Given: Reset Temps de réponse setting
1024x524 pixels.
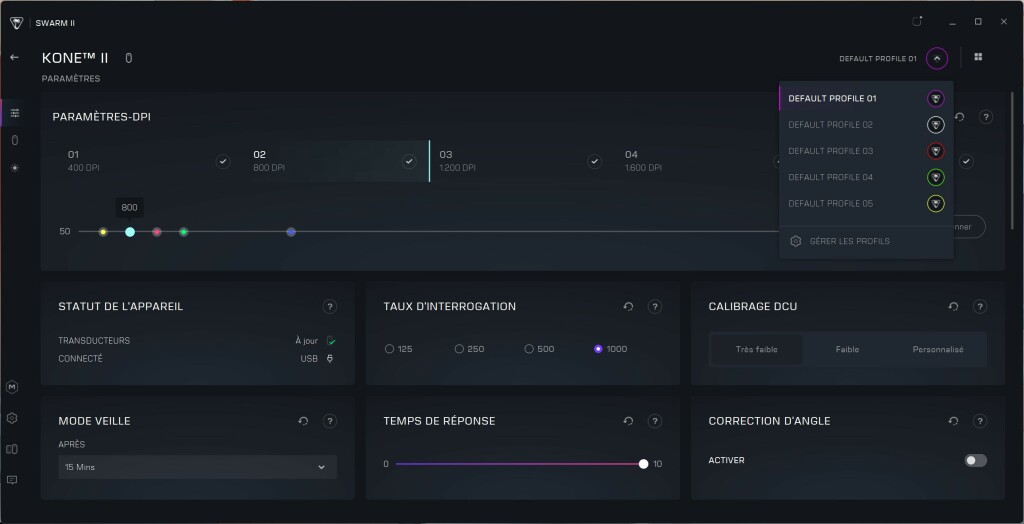Looking at the screenshot, I should (628, 421).
